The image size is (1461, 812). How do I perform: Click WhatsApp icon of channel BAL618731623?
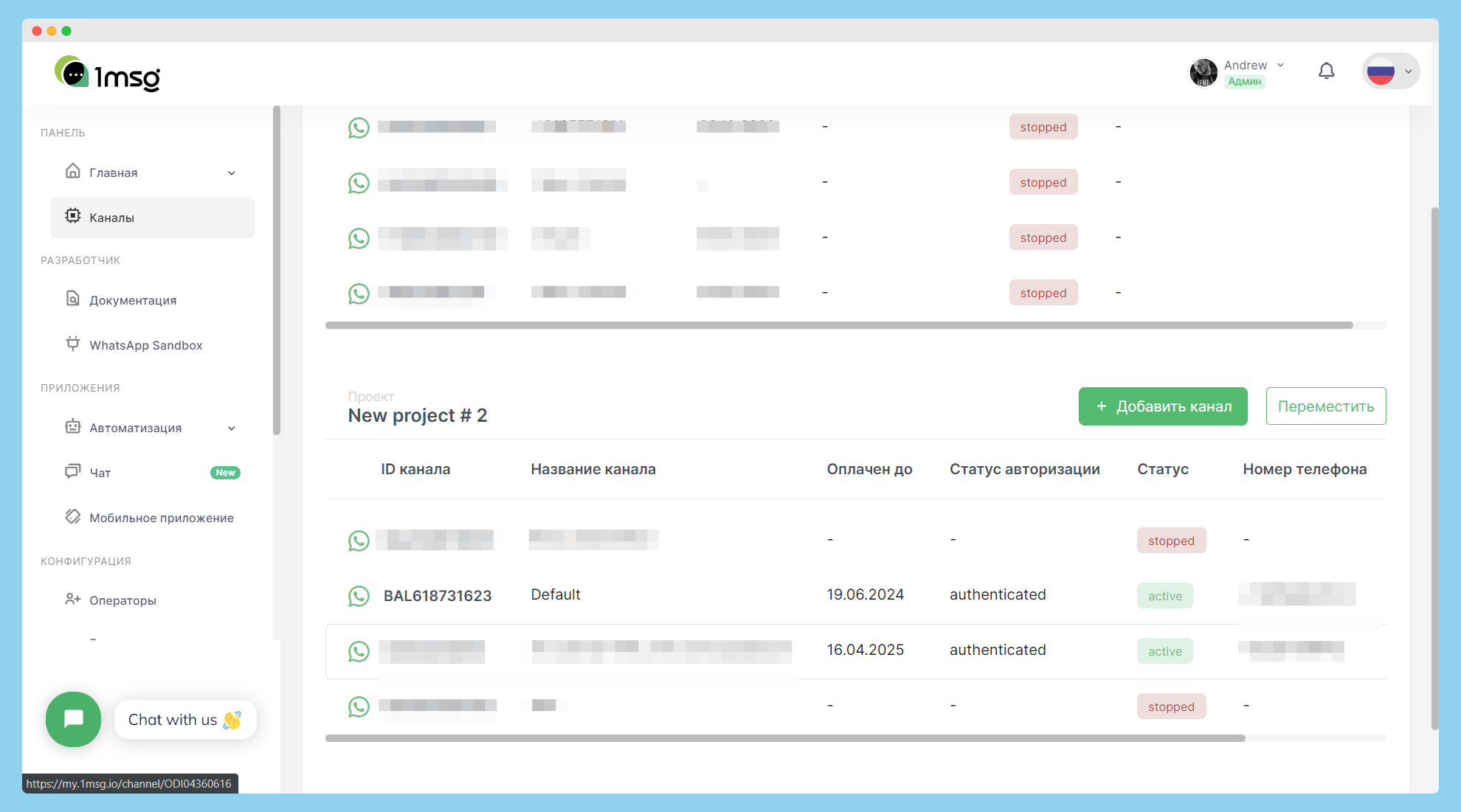tap(359, 596)
